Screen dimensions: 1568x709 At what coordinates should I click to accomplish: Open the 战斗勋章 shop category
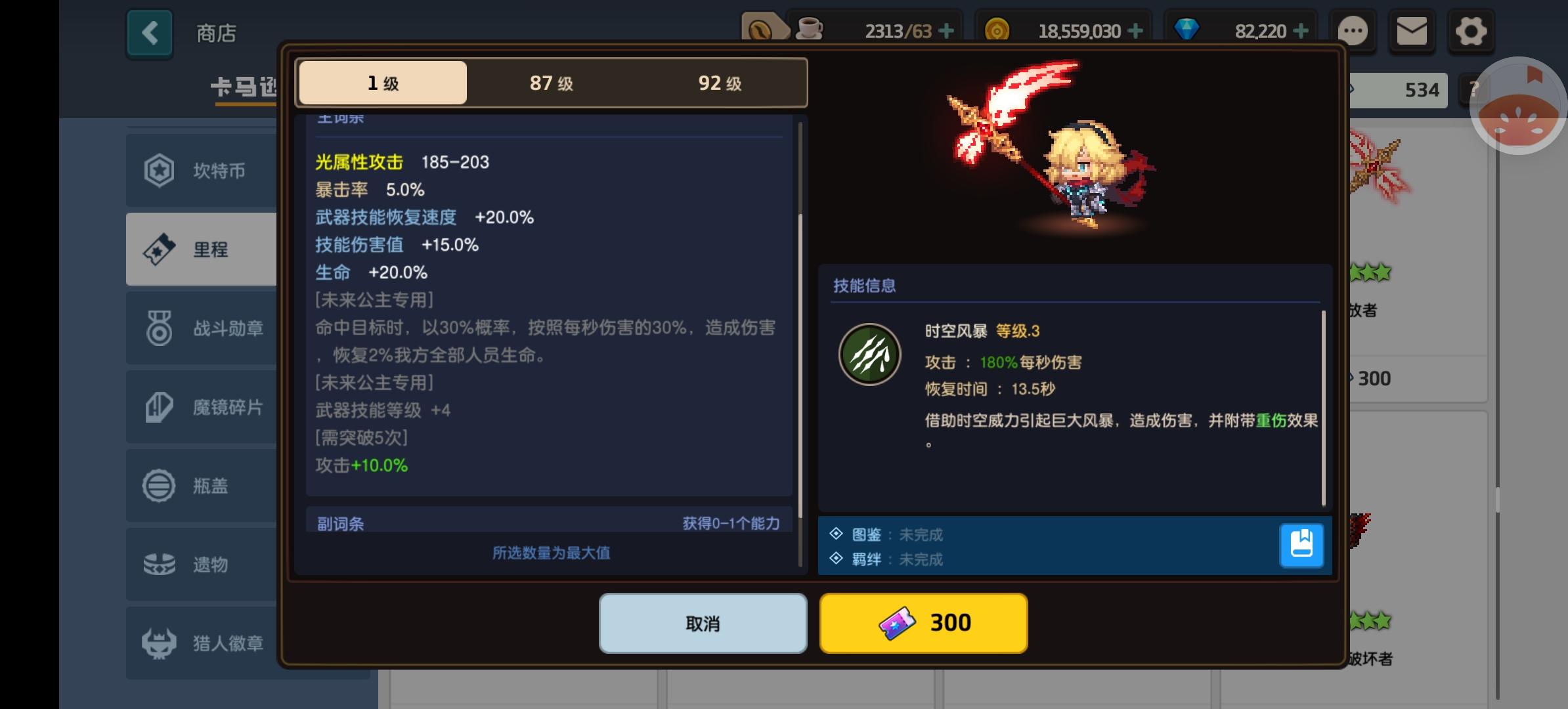click(x=202, y=328)
